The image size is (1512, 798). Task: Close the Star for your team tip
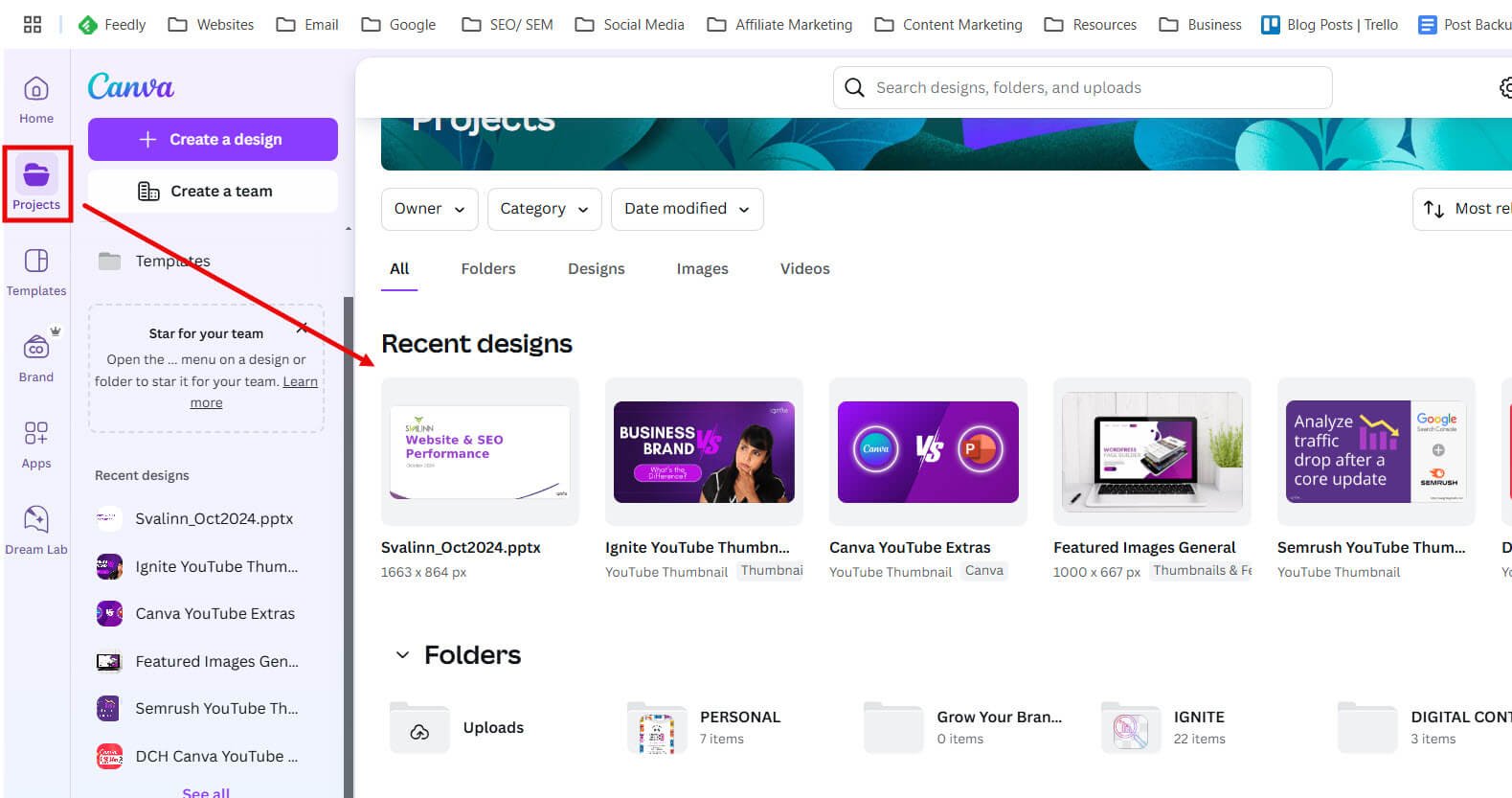(303, 329)
